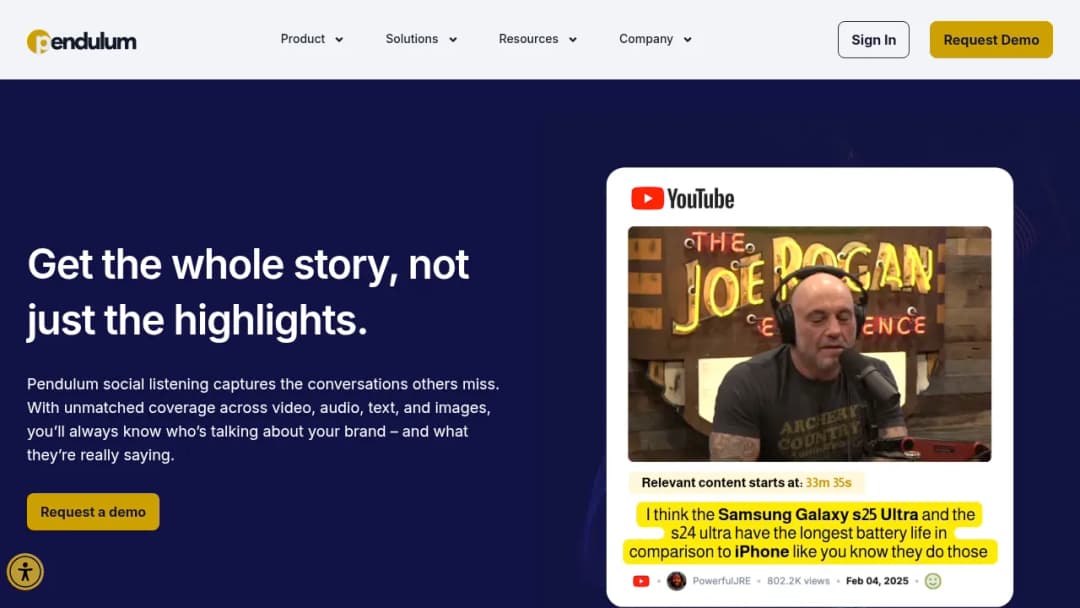
Task: Click the bold 'iPhone' word in the quote
Action: click(762, 552)
